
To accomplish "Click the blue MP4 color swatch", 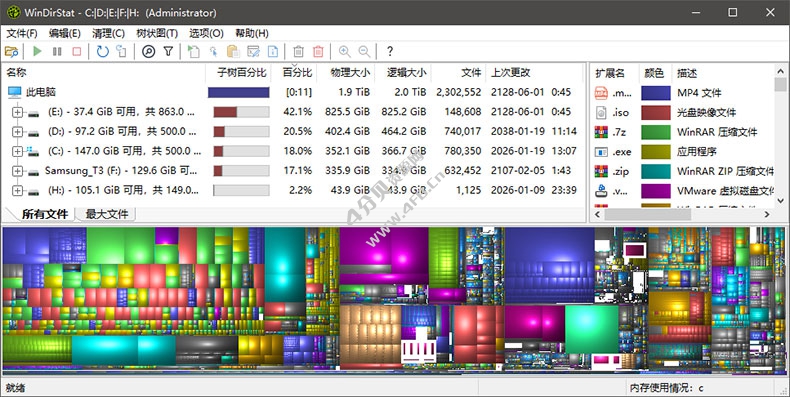I will pos(655,93).
